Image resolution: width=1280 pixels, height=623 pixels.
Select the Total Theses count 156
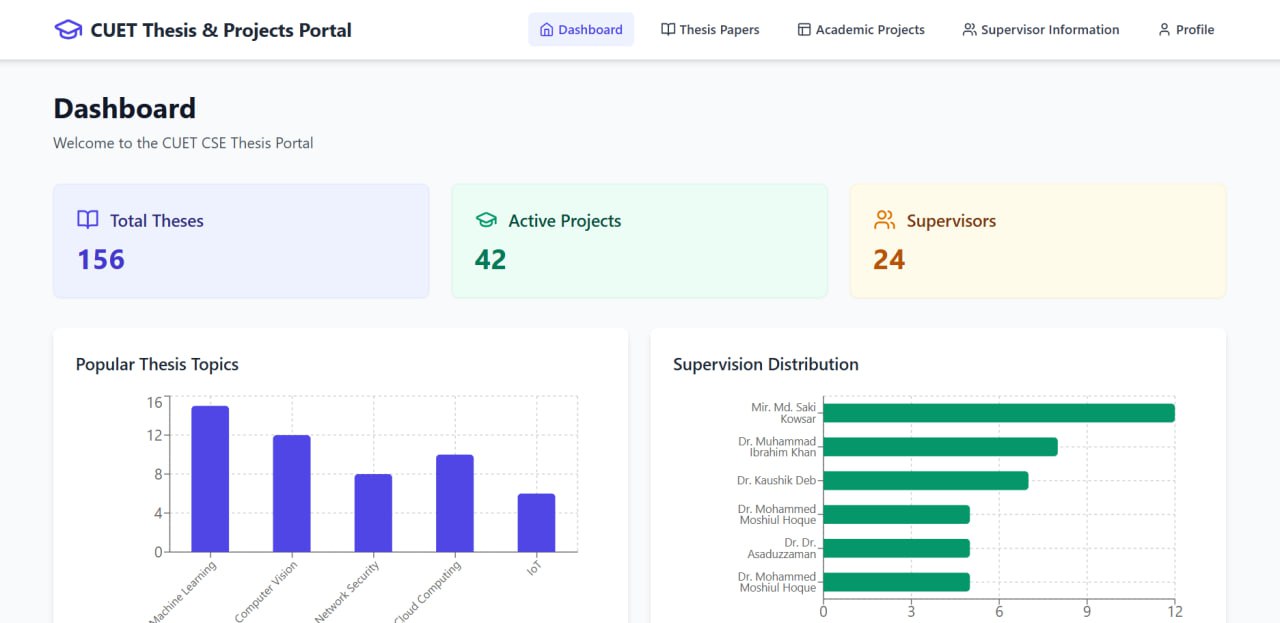click(101, 260)
